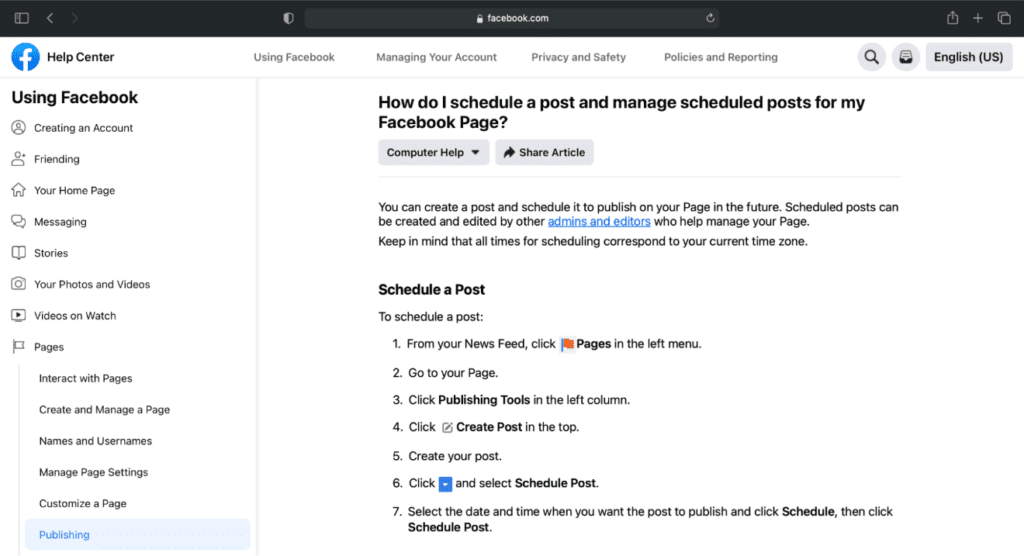Open the Safari share icon

pos(953,18)
